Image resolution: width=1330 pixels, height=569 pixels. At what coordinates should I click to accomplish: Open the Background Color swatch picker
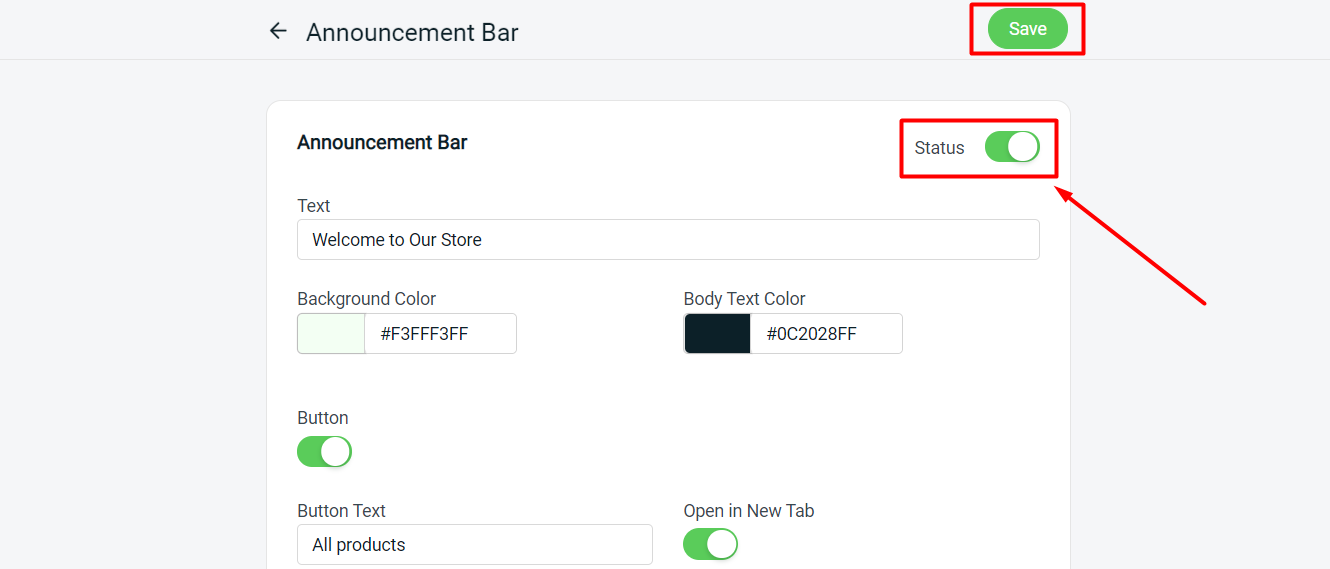(331, 334)
